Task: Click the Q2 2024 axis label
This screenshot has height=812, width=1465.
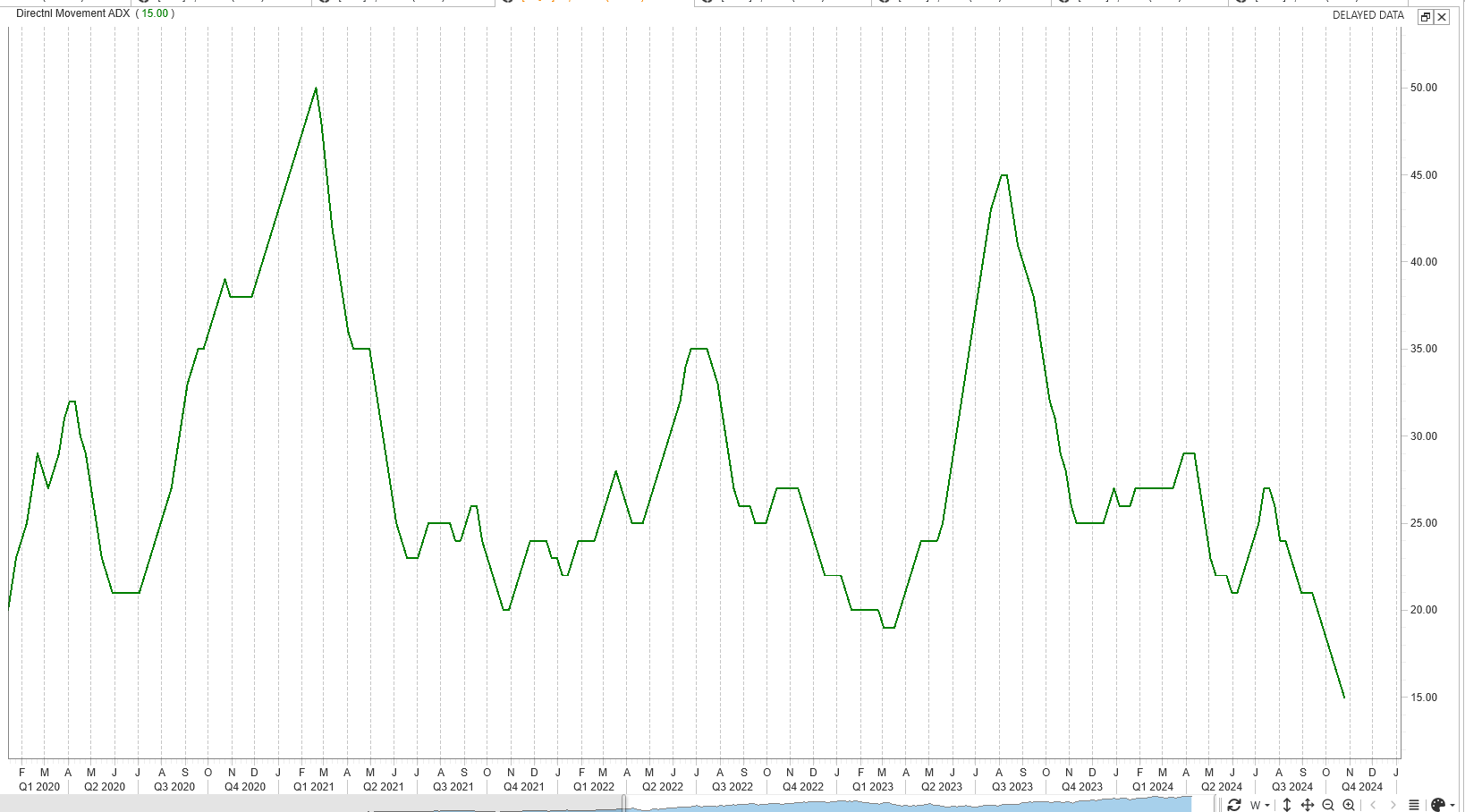Action: coord(1222,787)
